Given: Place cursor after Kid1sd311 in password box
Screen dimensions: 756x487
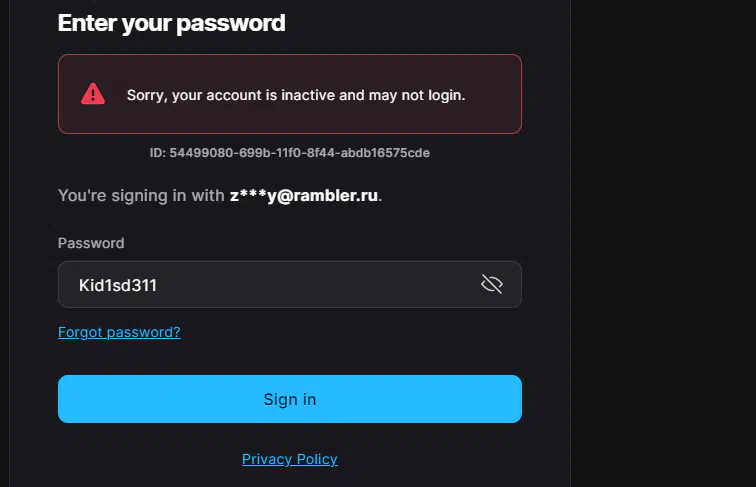Looking at the screenshot, I should [159, 285].
